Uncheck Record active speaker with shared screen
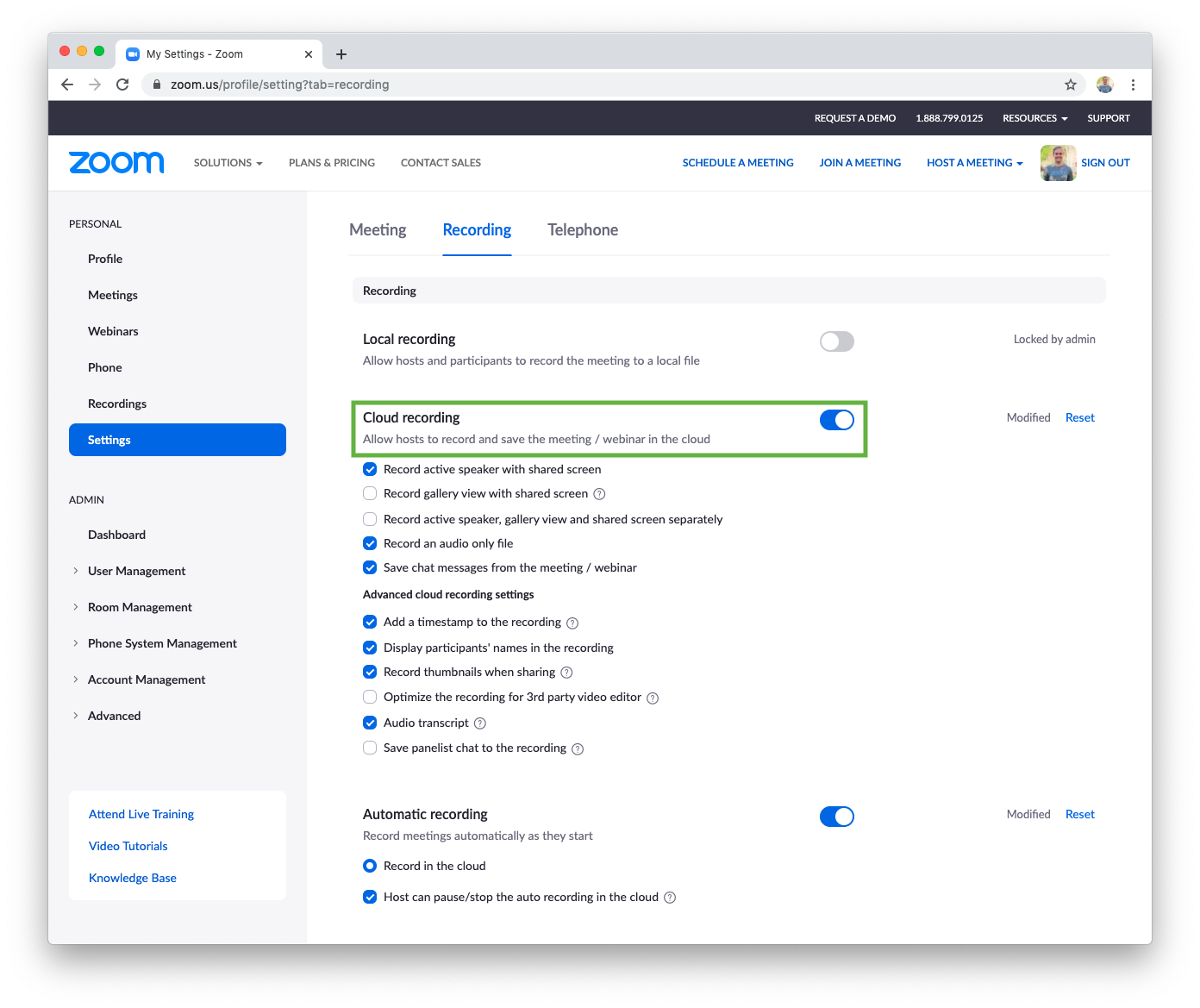The image size is (1200, 1008). tap(370, 469)
